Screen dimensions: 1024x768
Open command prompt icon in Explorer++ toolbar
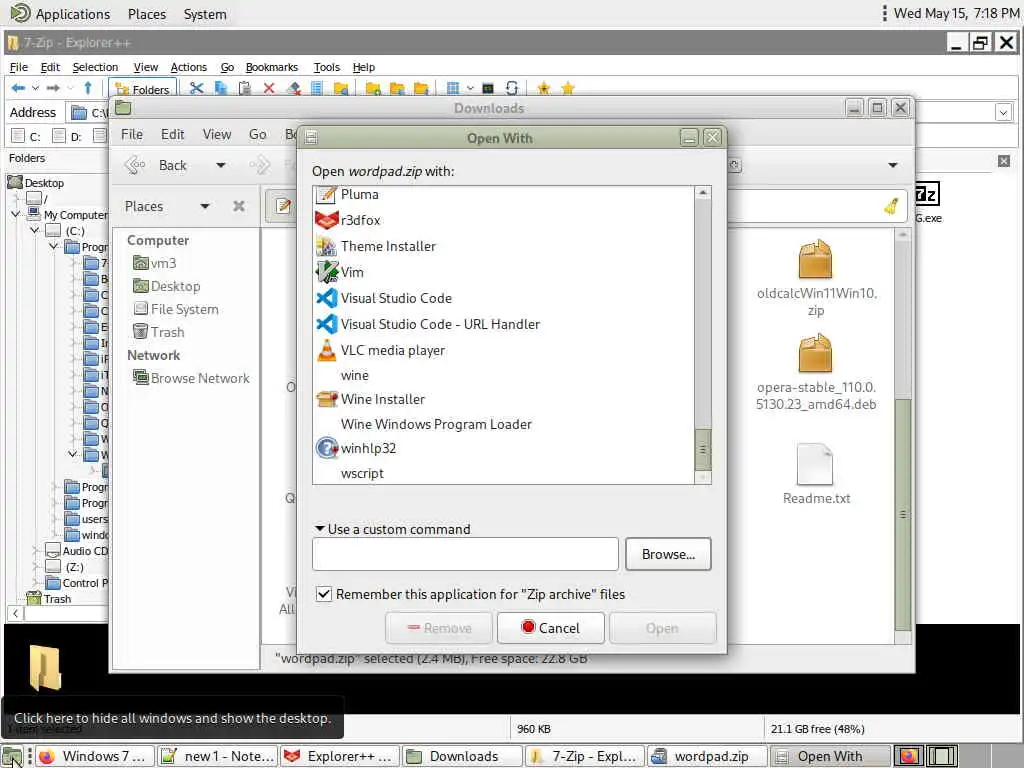(x=488, y=88)
